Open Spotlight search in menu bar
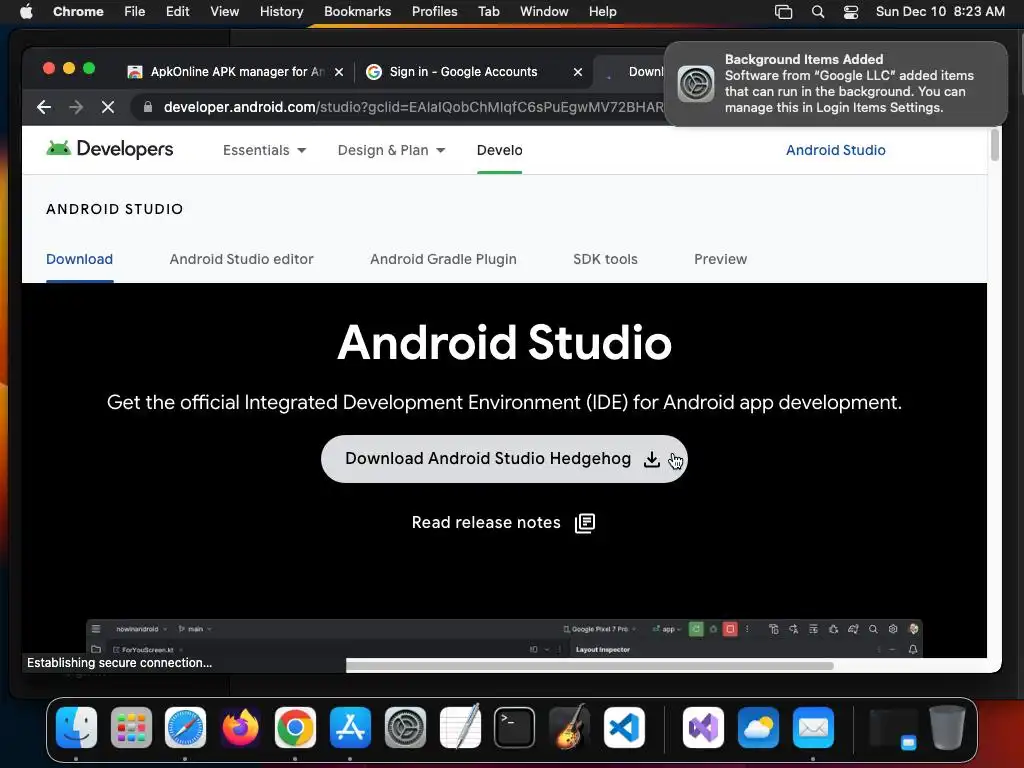The width and height of the screenshot is (1024, 768). 818,12
